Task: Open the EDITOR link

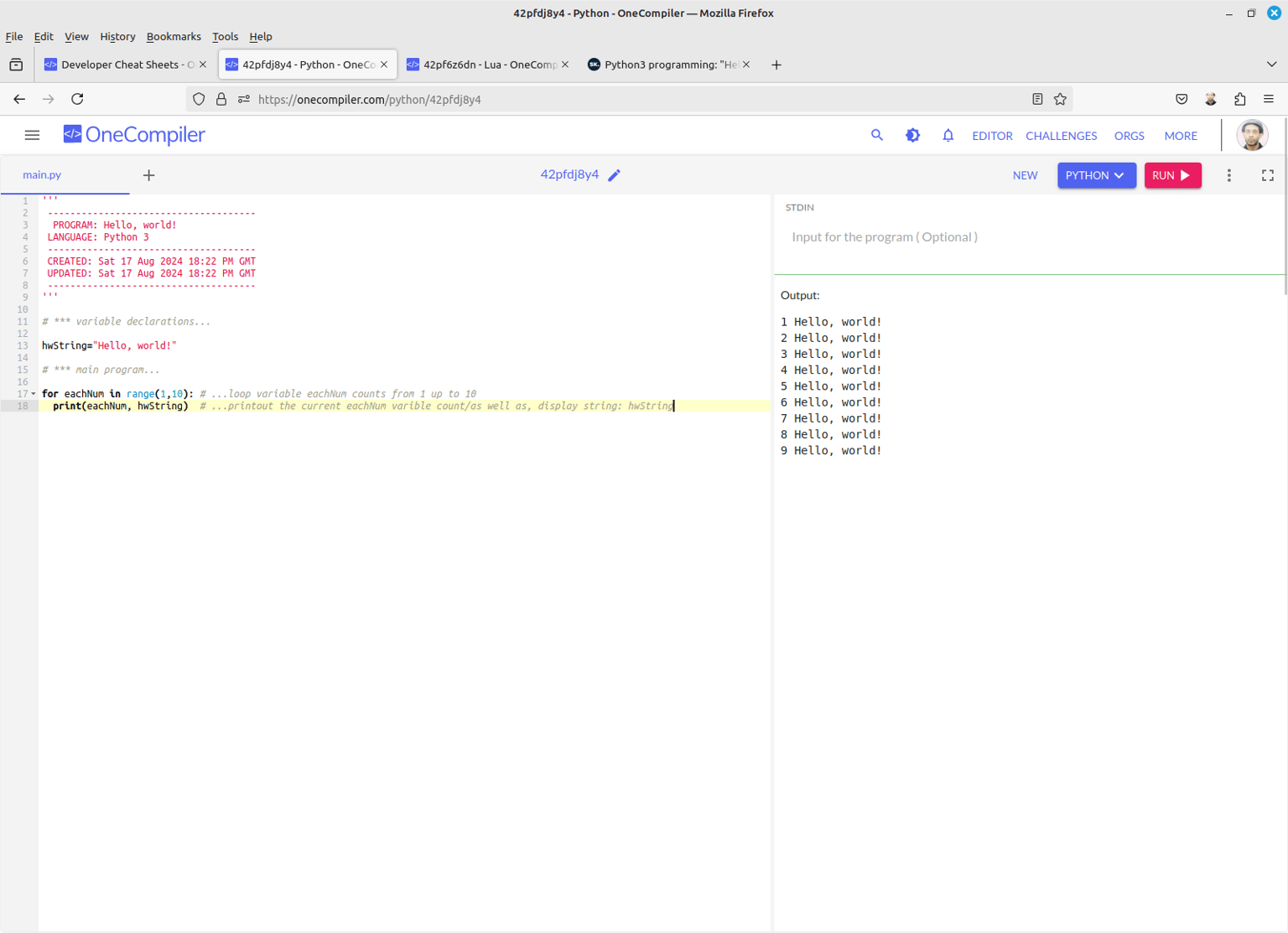Action: 992,136
